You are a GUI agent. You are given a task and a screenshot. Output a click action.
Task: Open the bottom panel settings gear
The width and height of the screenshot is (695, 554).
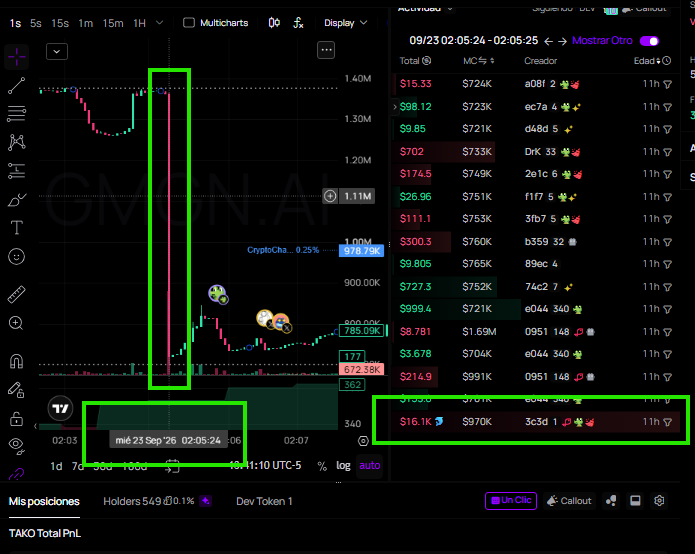[659, 501]
